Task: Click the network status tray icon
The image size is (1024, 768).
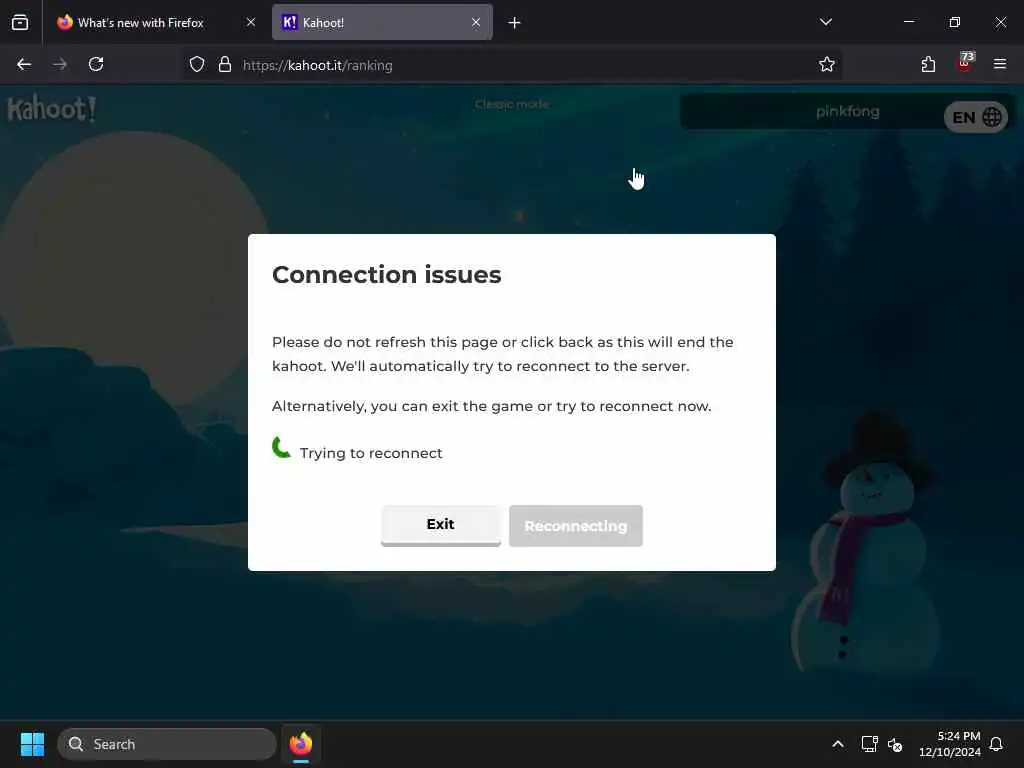Action: [869, 744]
